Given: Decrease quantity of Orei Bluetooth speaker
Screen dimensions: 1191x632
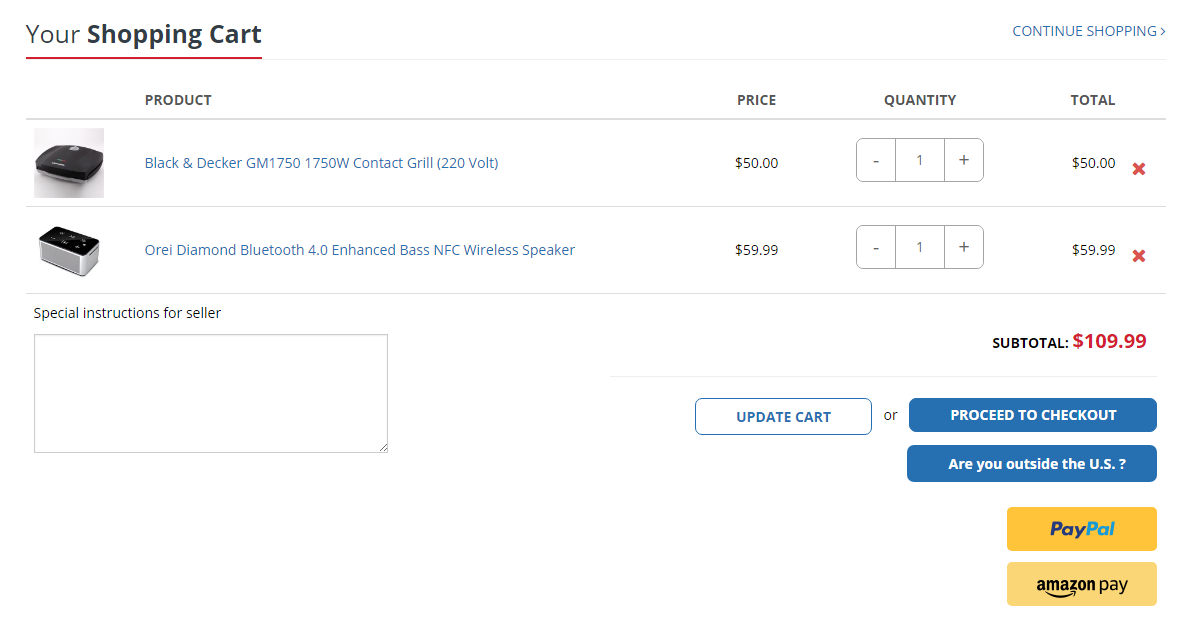Looking at the screenshot, I should click(x=876, y=247).
